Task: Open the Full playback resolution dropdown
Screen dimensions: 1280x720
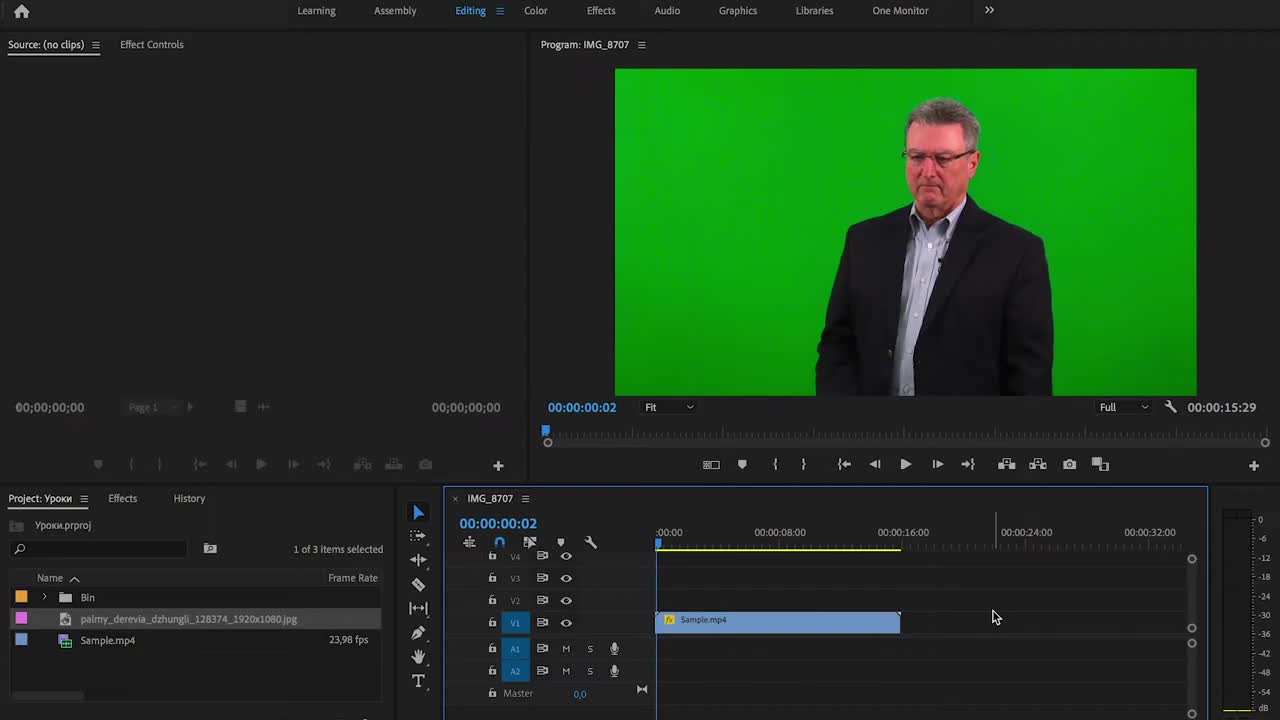Action: (1124, 407)
